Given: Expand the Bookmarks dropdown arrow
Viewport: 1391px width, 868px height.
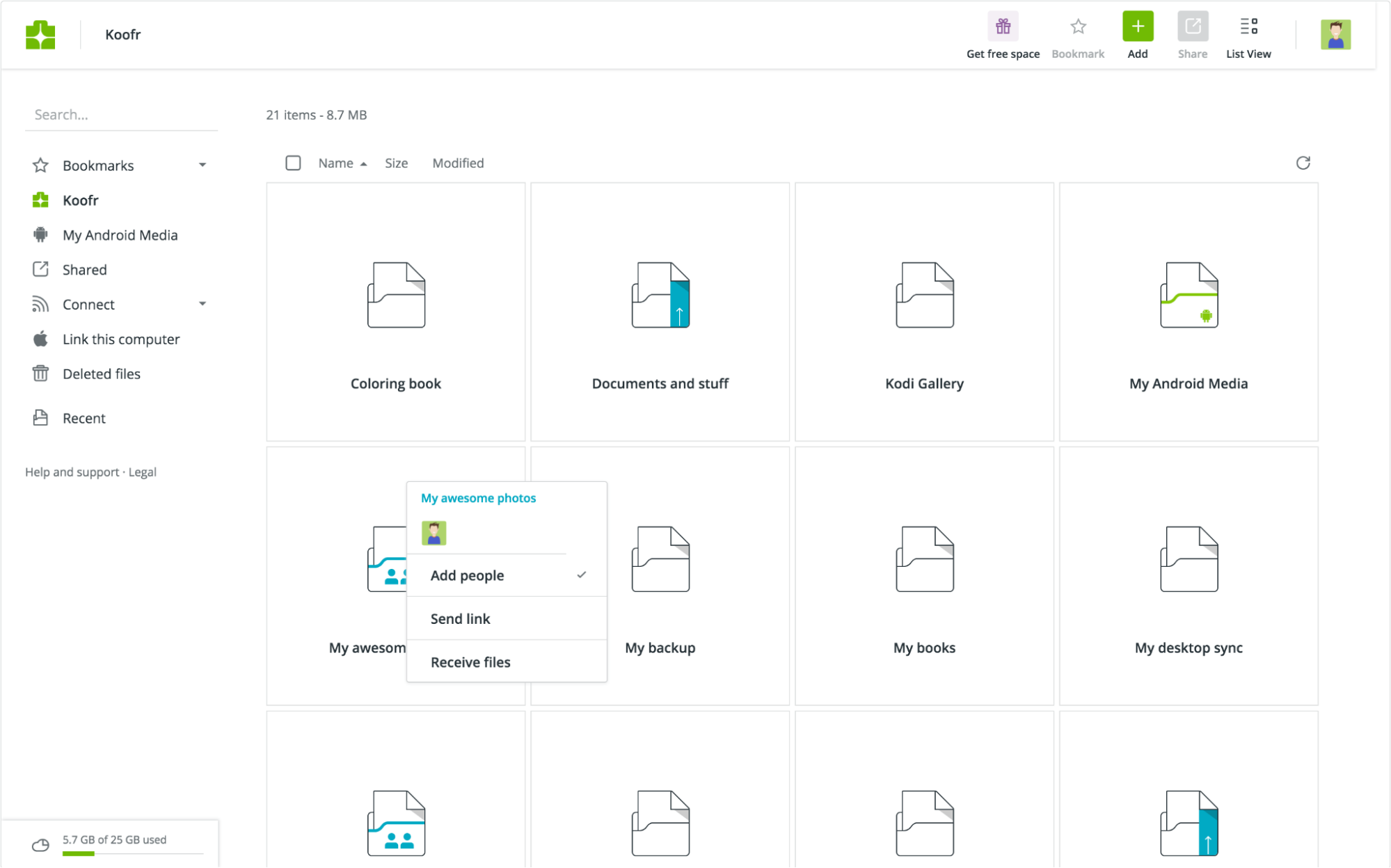Looking at the screenshot, I should pyautogui.click(x=202, y=166).
